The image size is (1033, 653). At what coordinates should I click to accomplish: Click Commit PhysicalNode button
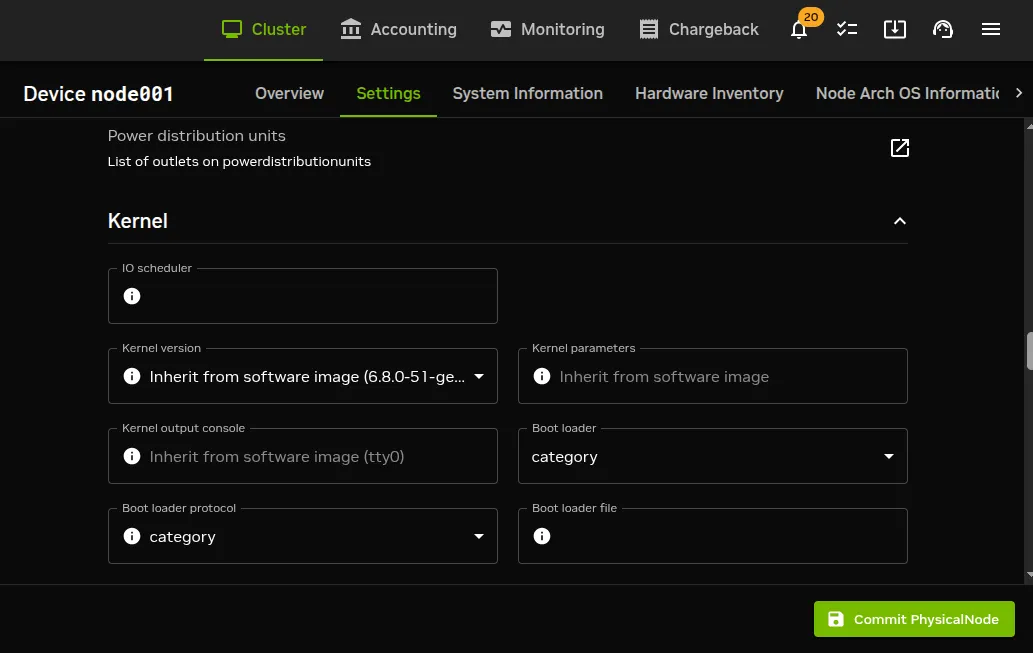coord(914,619)
